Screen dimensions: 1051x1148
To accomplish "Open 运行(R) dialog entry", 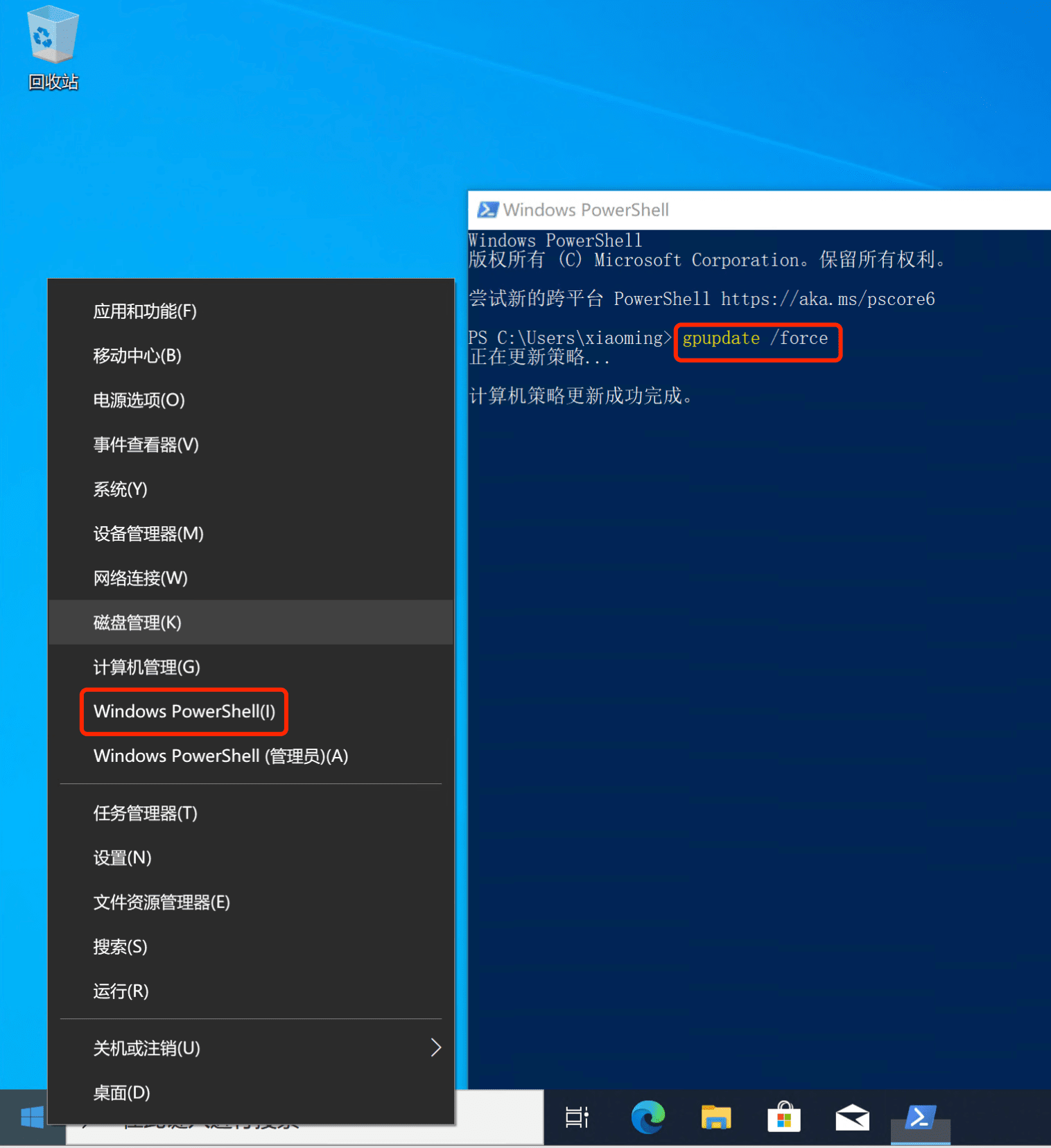I will click(x=251, y=991).
